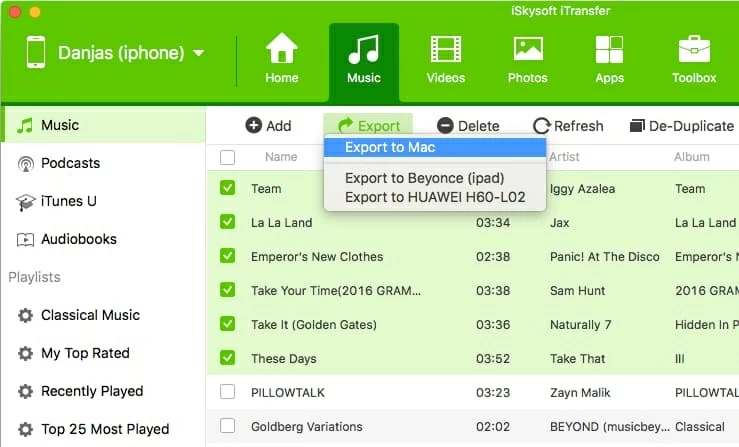
Task: Expand the Danjas (iphone) device dropdown
Action: click(x=198, y=53)
